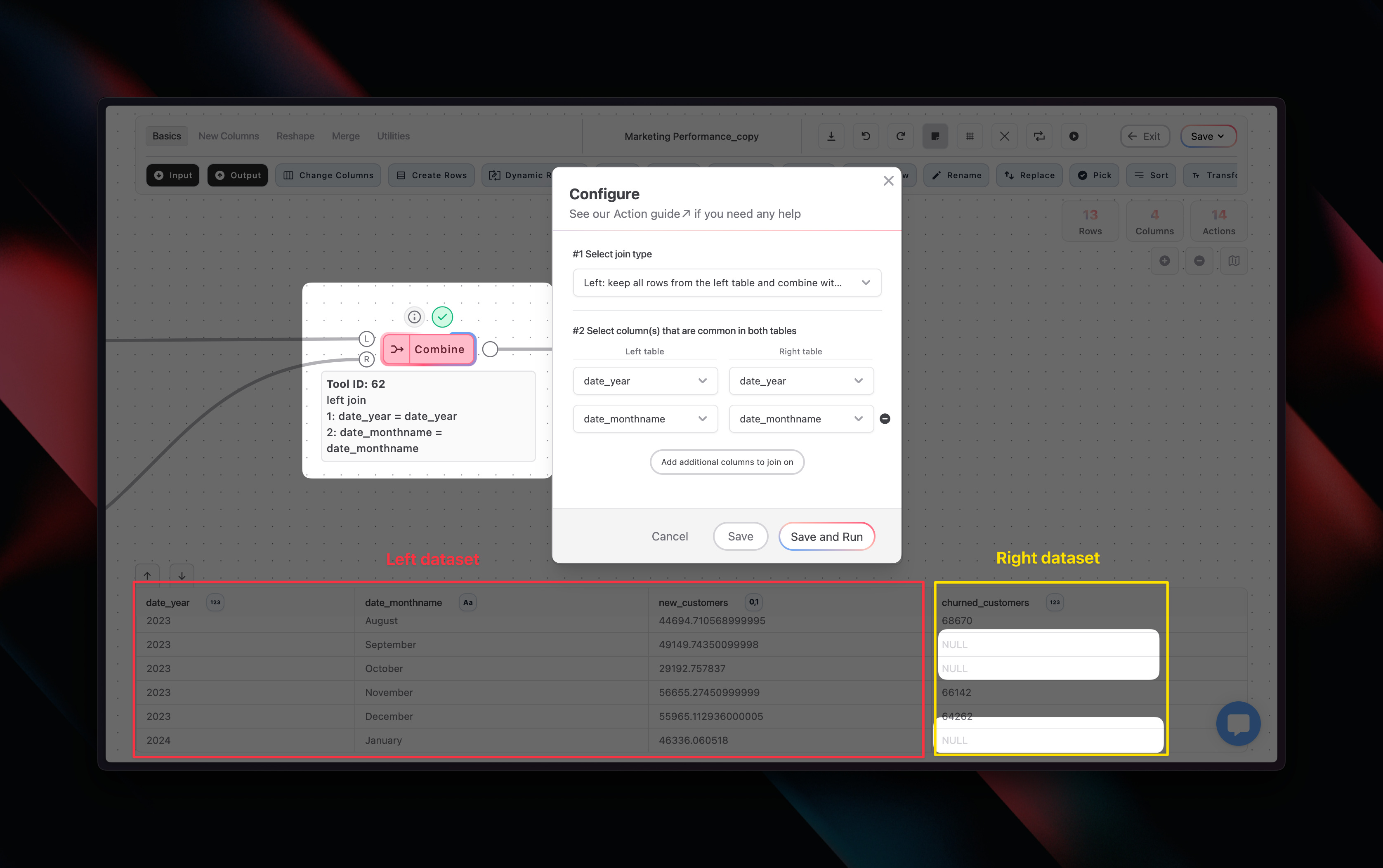The width and height of the screenshot is (1383, 868).
Task: Click the 13 Rows counter
Action: click(1090, 222)
